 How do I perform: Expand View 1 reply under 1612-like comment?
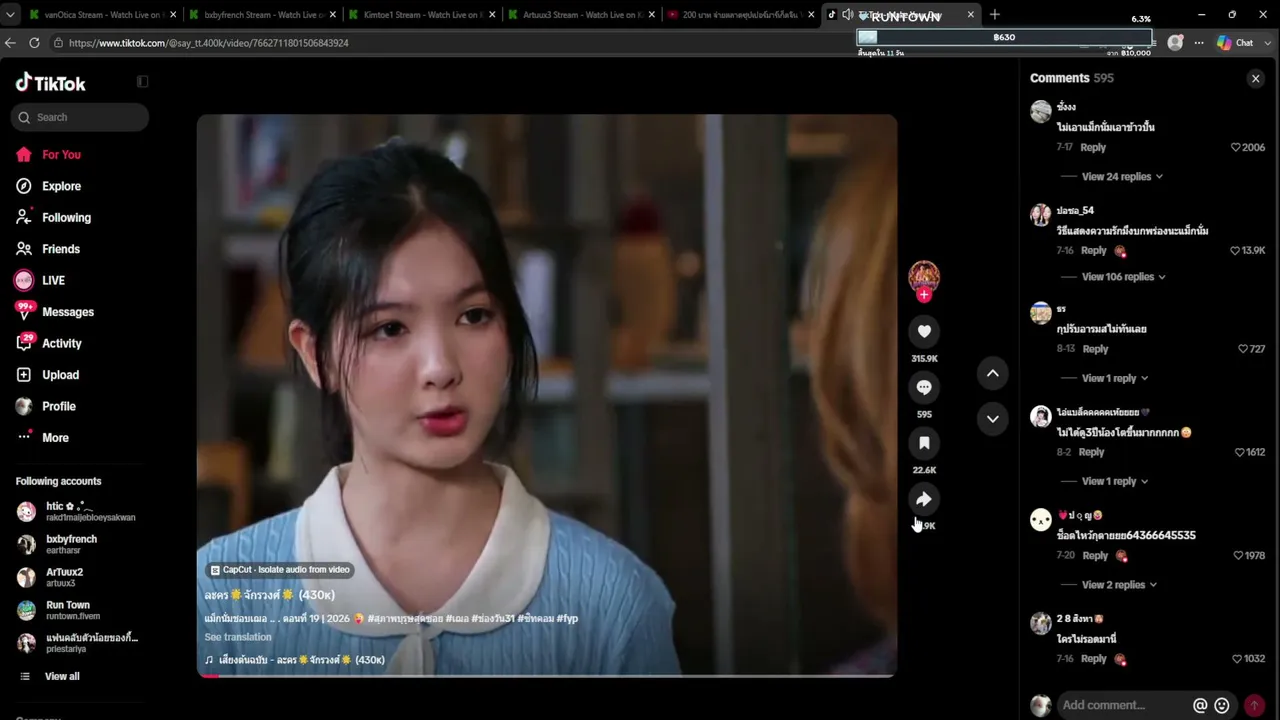[x=1115, y=482]
